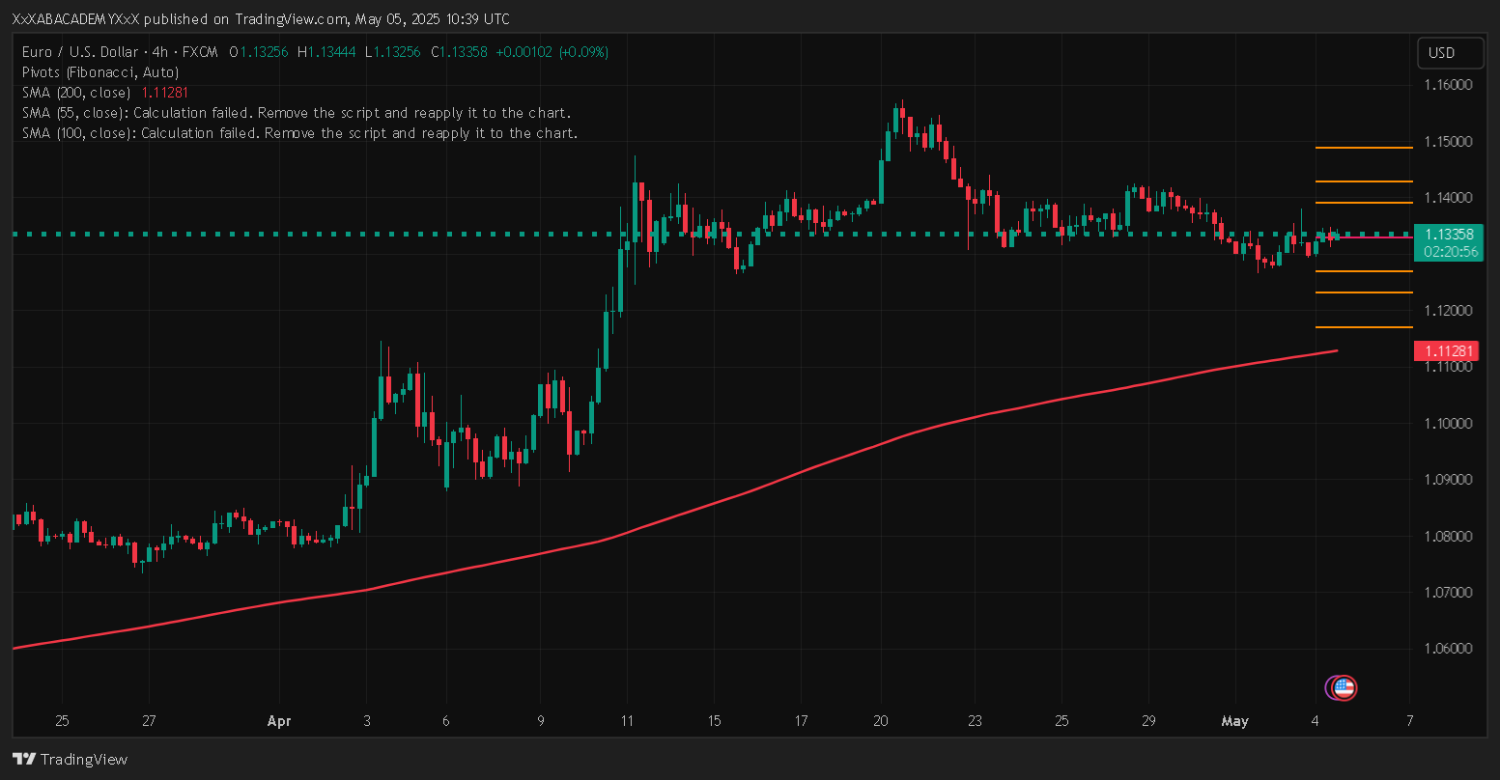Open the USD currency selector
The image size is (1500, 780).
(1441, 53)
